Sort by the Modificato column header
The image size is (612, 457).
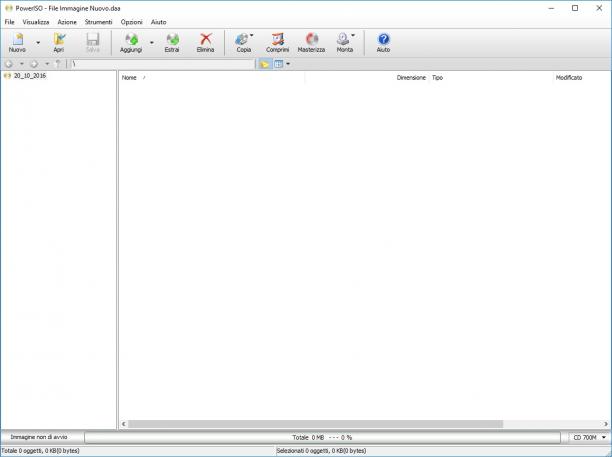(x=582, y=78)
